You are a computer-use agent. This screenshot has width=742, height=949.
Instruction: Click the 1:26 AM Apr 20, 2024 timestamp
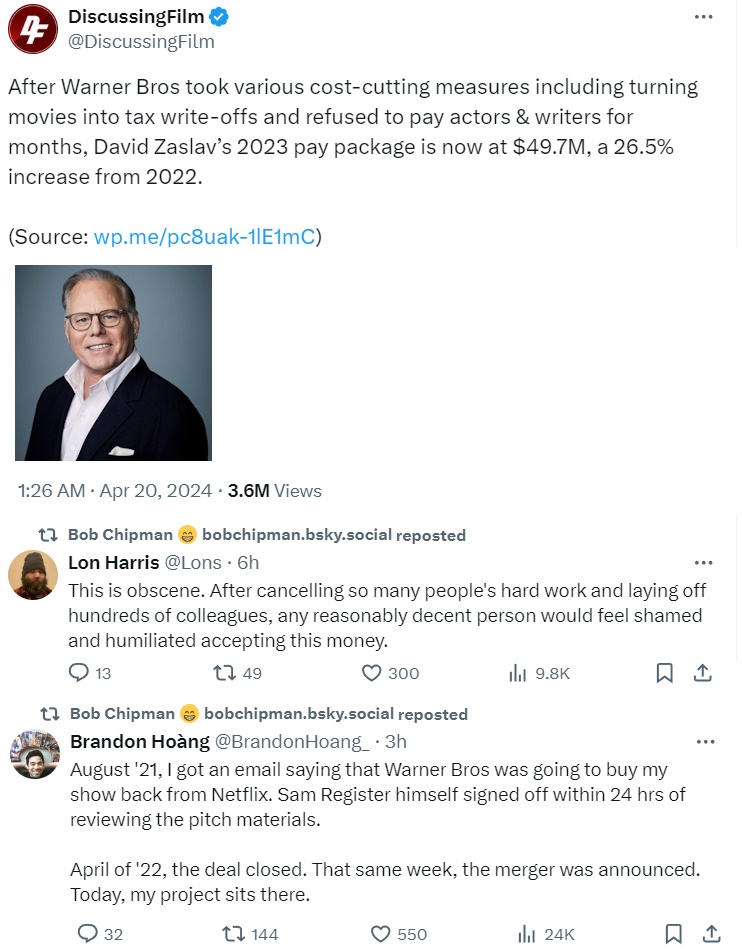115,490
